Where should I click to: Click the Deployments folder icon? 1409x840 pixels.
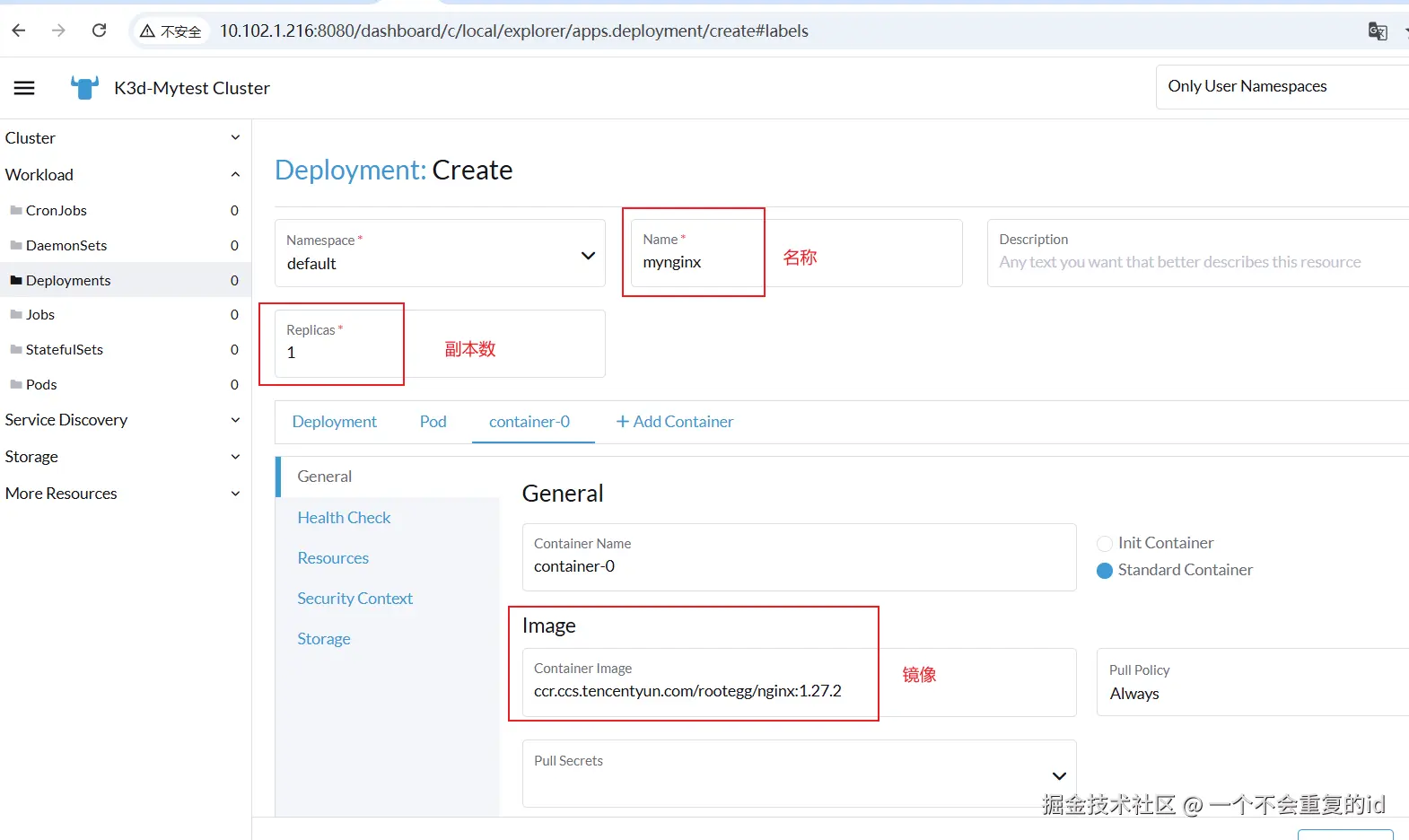click(16, 280)
